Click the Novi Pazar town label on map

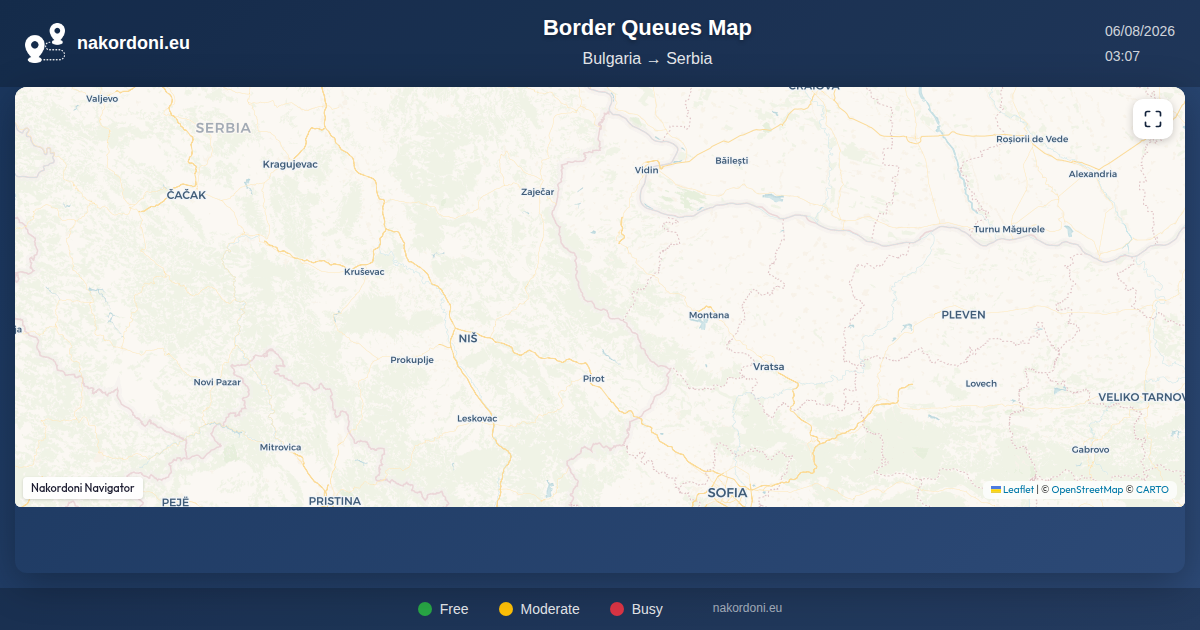click(x=217, y=382)
